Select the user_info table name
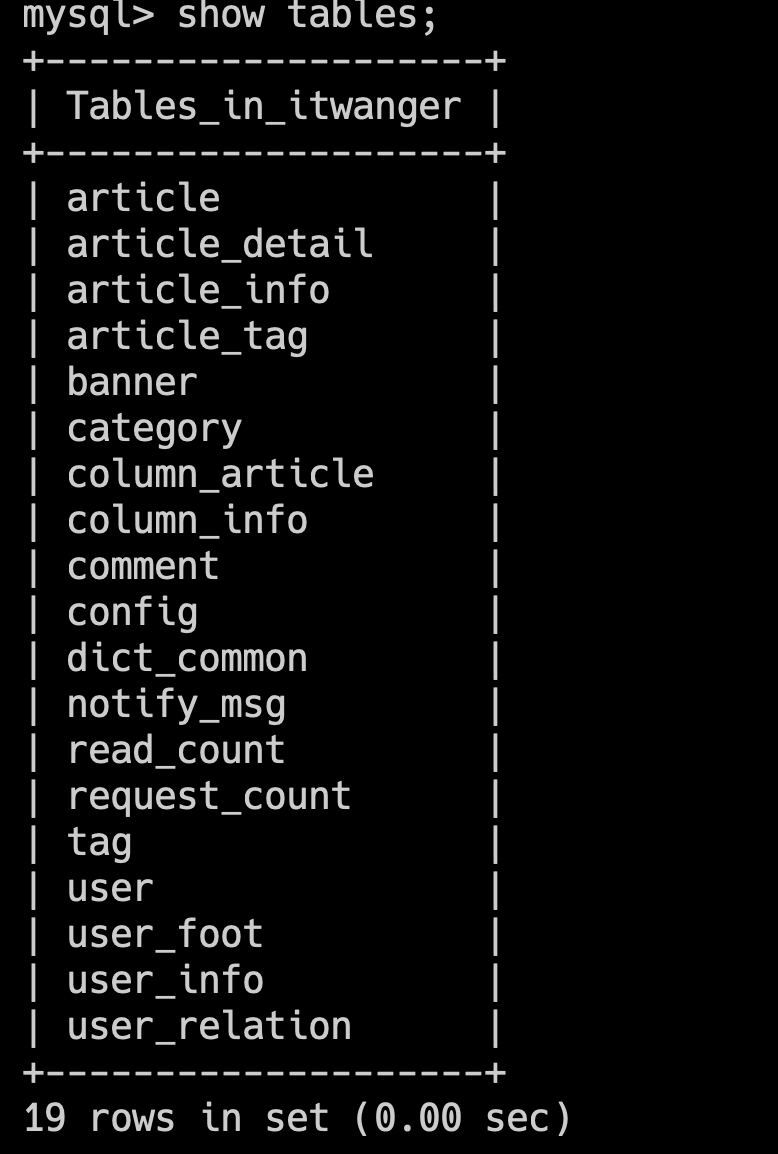The image size is (778, 1154). point(165,980)
